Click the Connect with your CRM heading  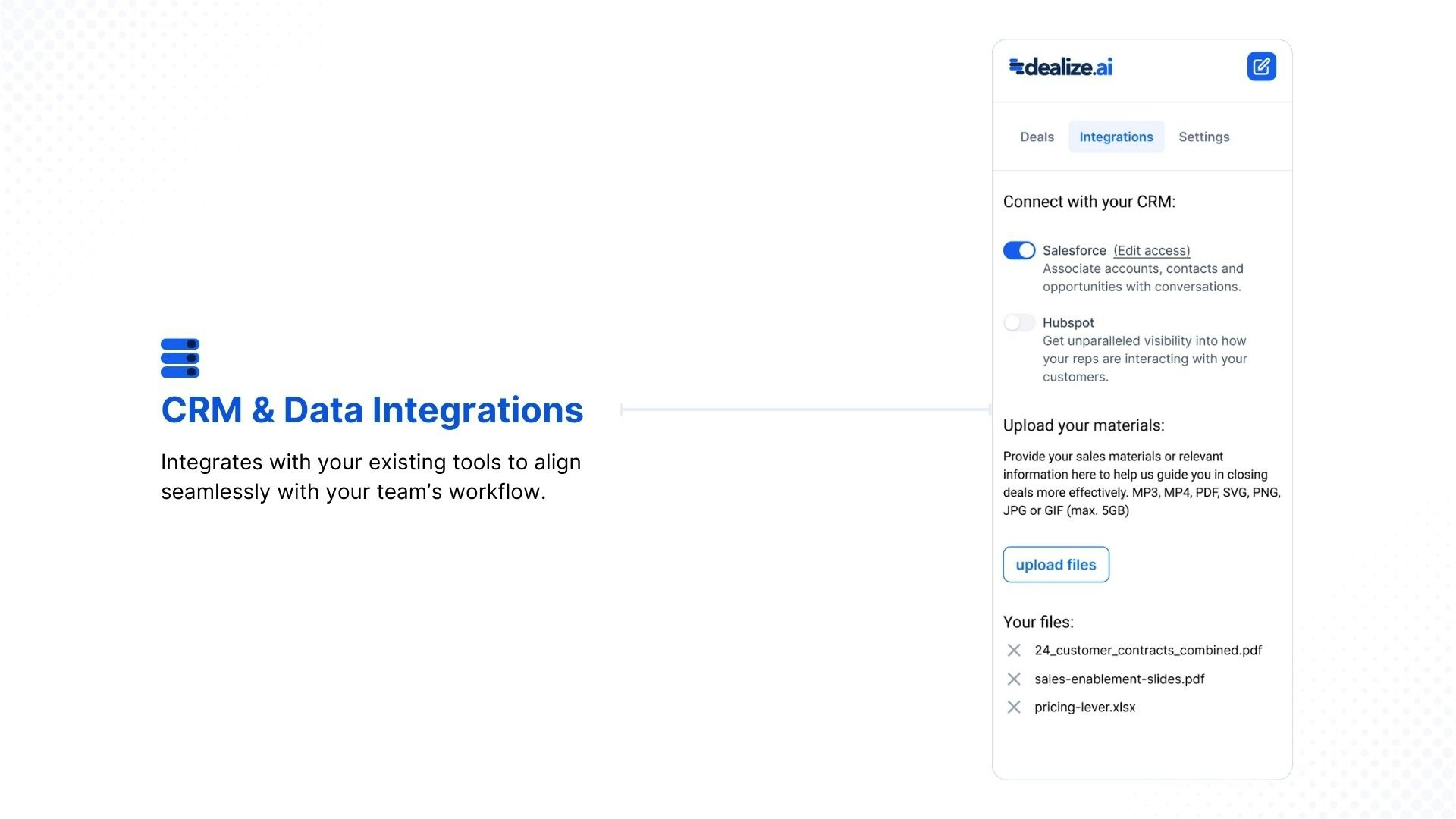[1089, 202]
